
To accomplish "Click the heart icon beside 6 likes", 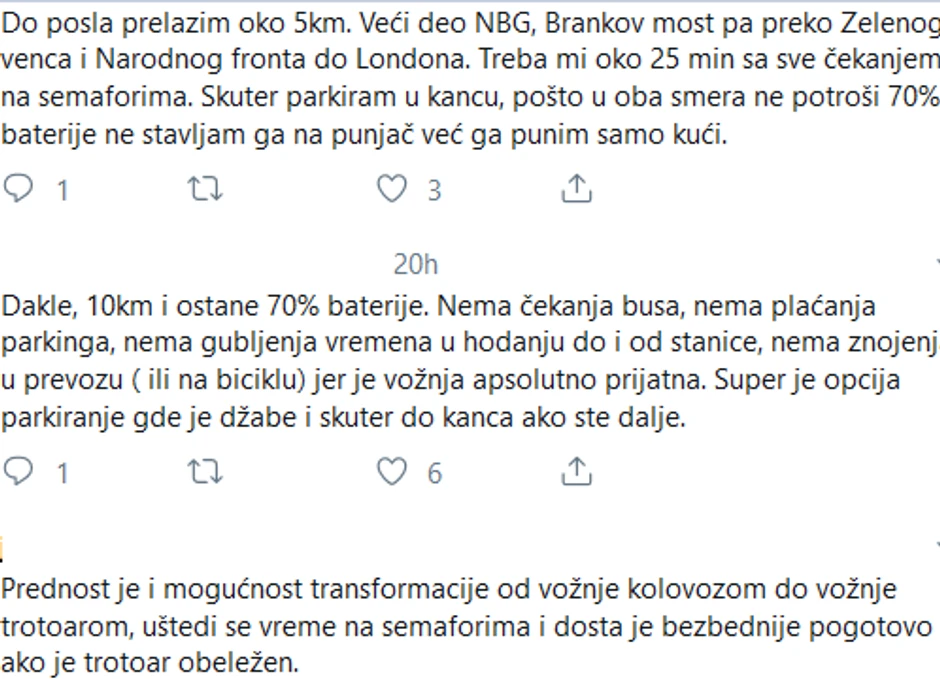I will [x=391, y=471].
